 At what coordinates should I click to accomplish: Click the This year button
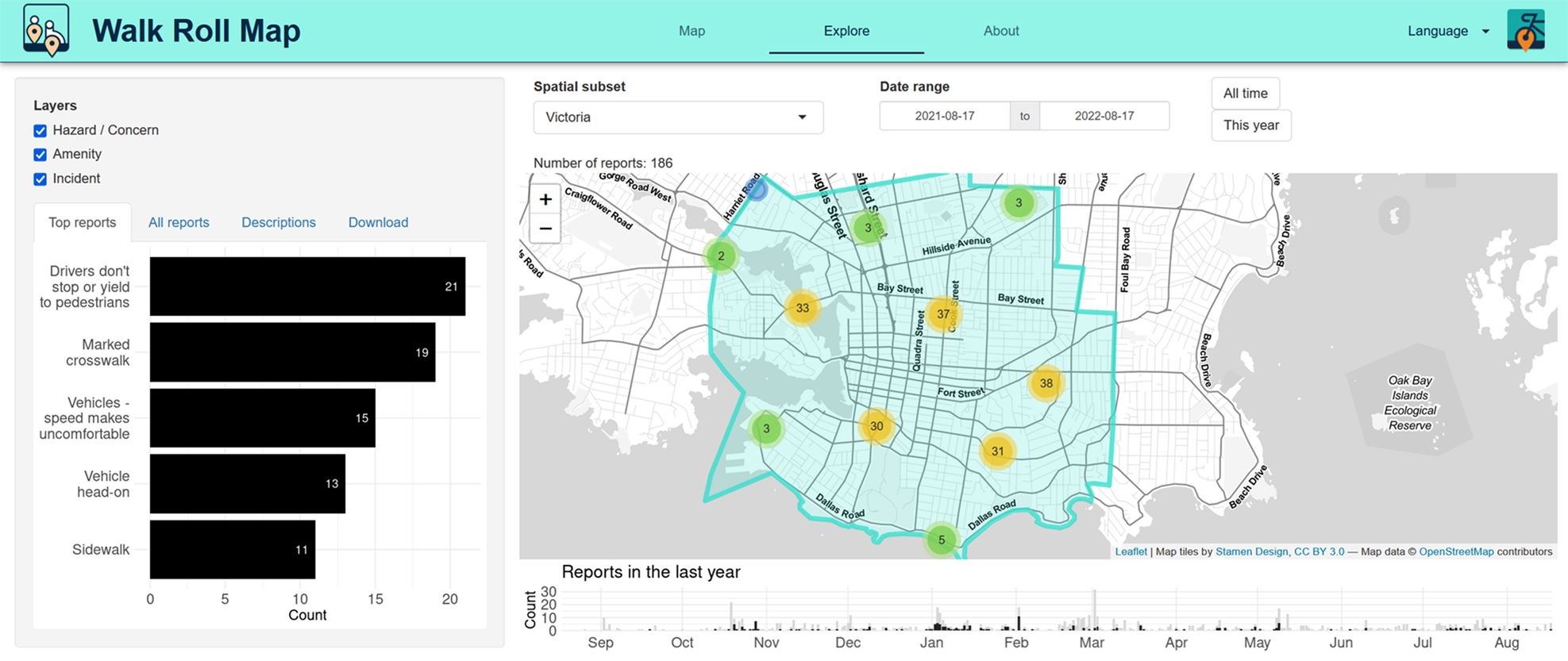pyautogui.click(x=1250, y=125)
